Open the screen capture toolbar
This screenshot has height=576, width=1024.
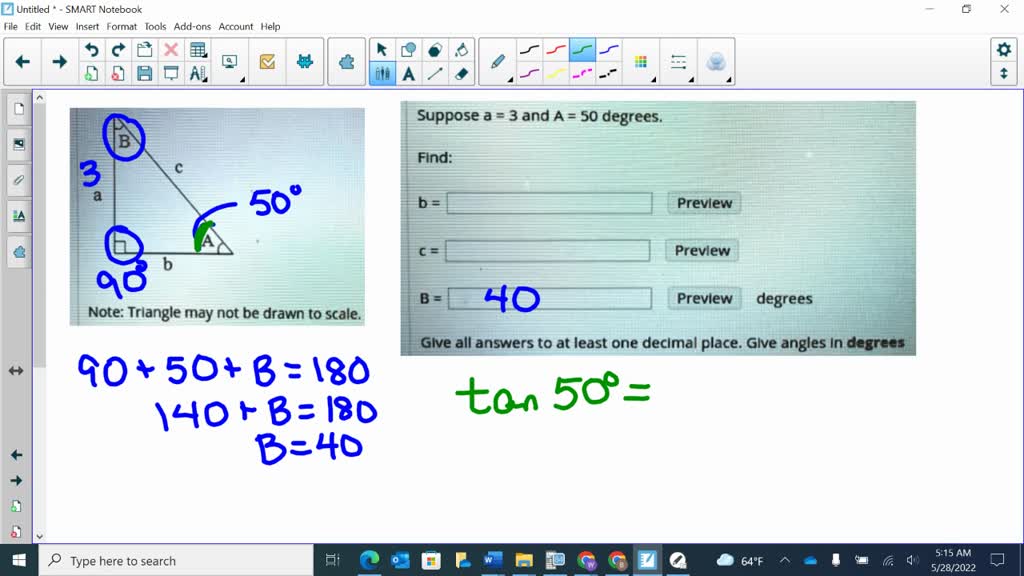(230, 62)
